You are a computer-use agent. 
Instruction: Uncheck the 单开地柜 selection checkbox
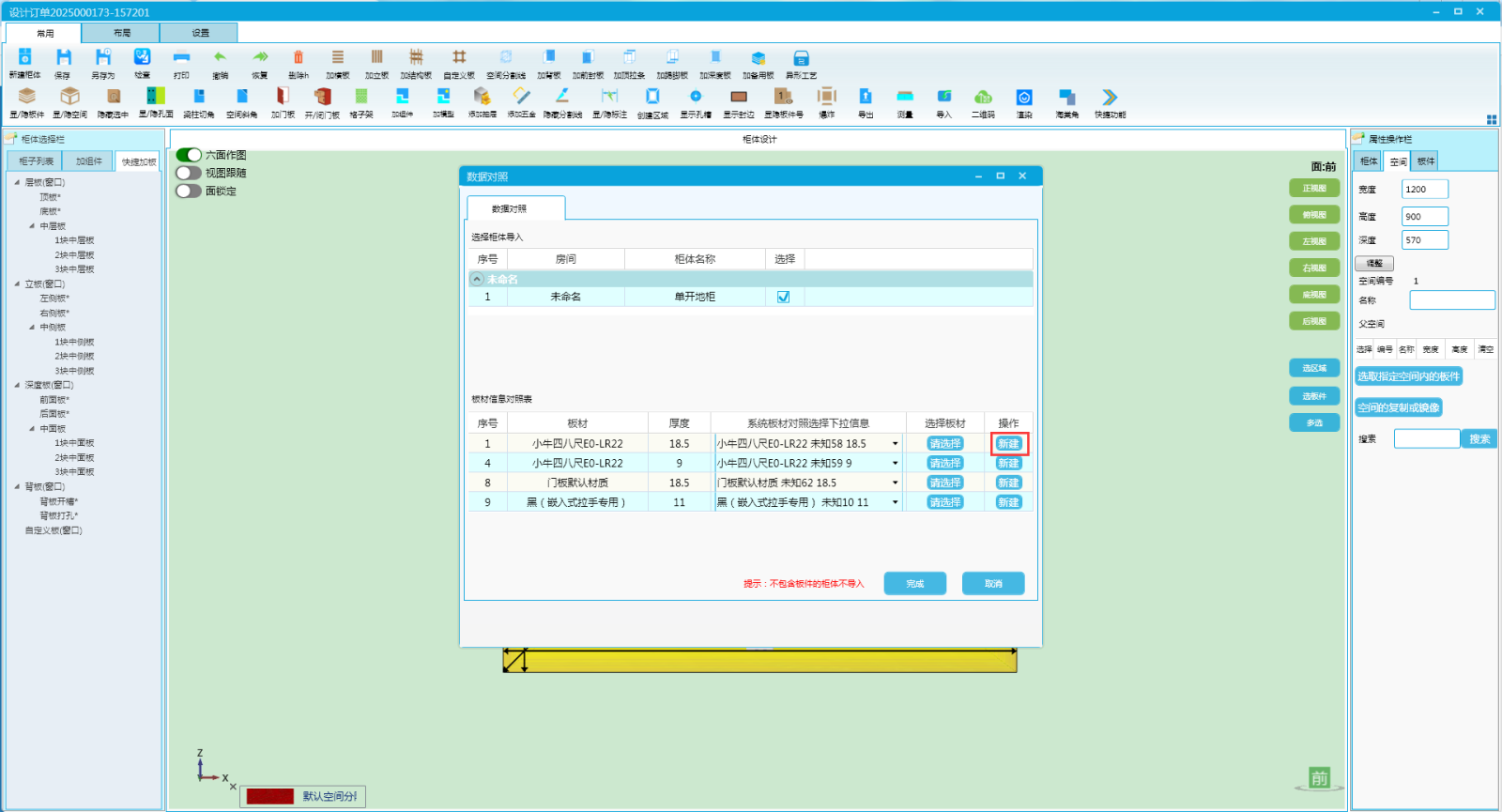784,297
